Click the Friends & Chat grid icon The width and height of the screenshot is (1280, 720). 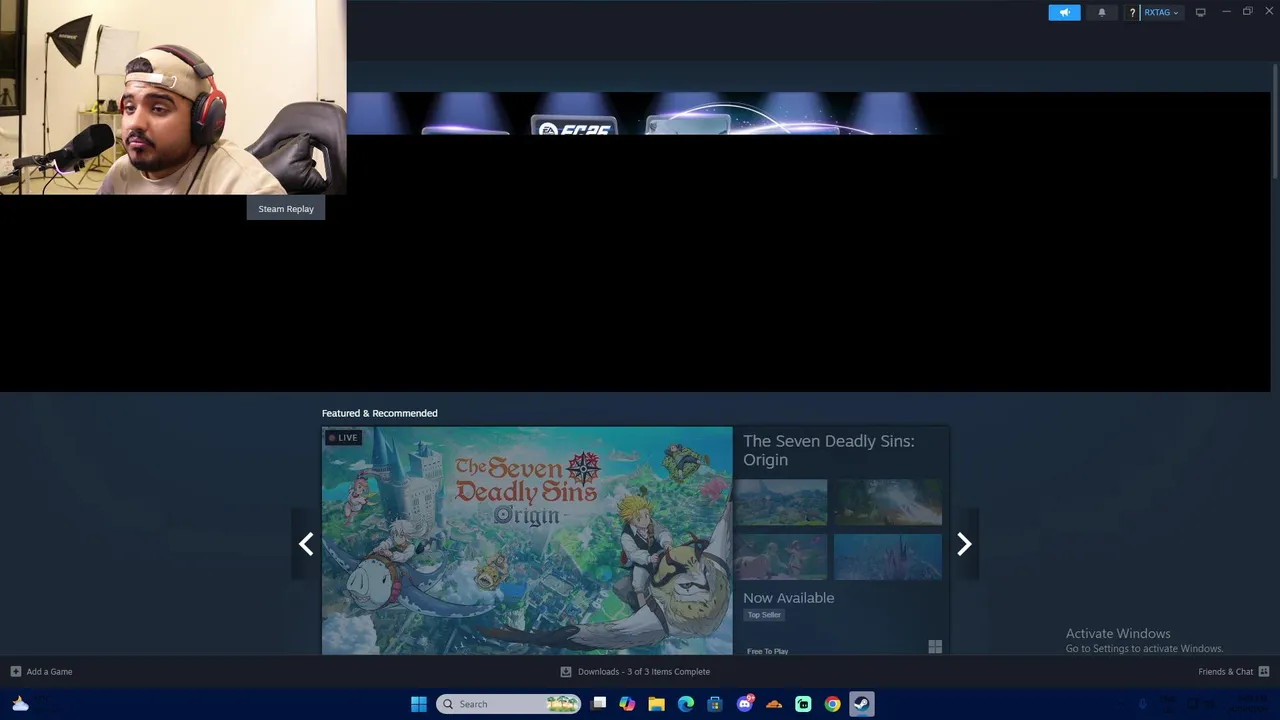[1264, 671]
